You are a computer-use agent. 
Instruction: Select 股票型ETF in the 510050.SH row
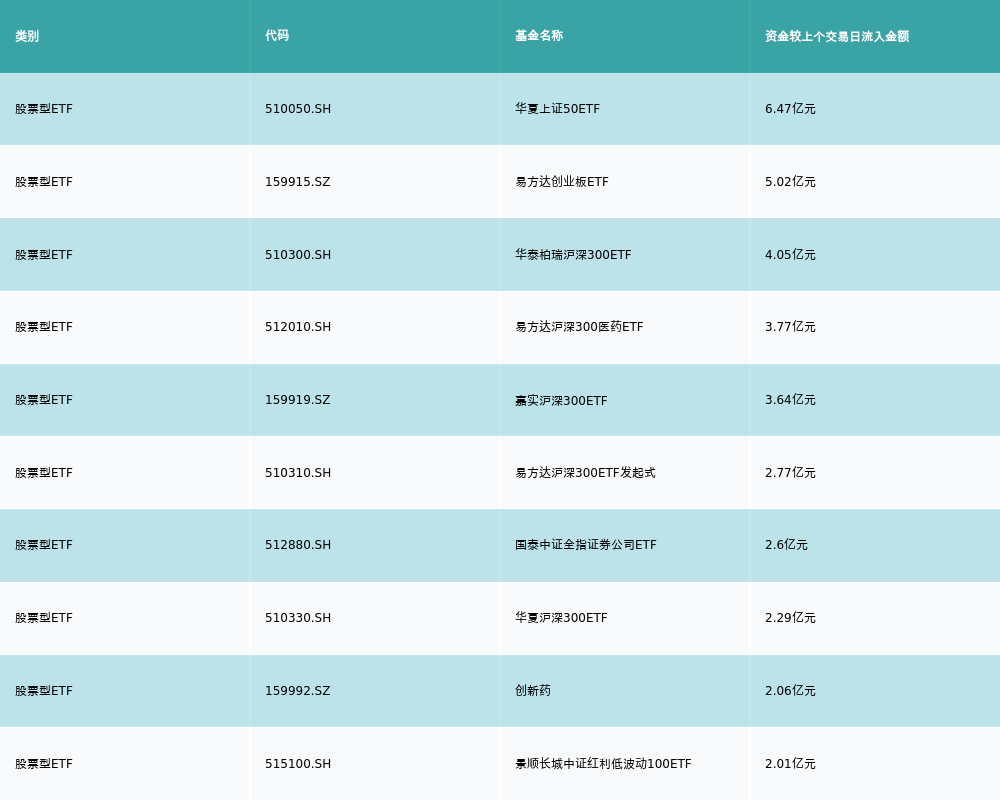click(44, 109)
